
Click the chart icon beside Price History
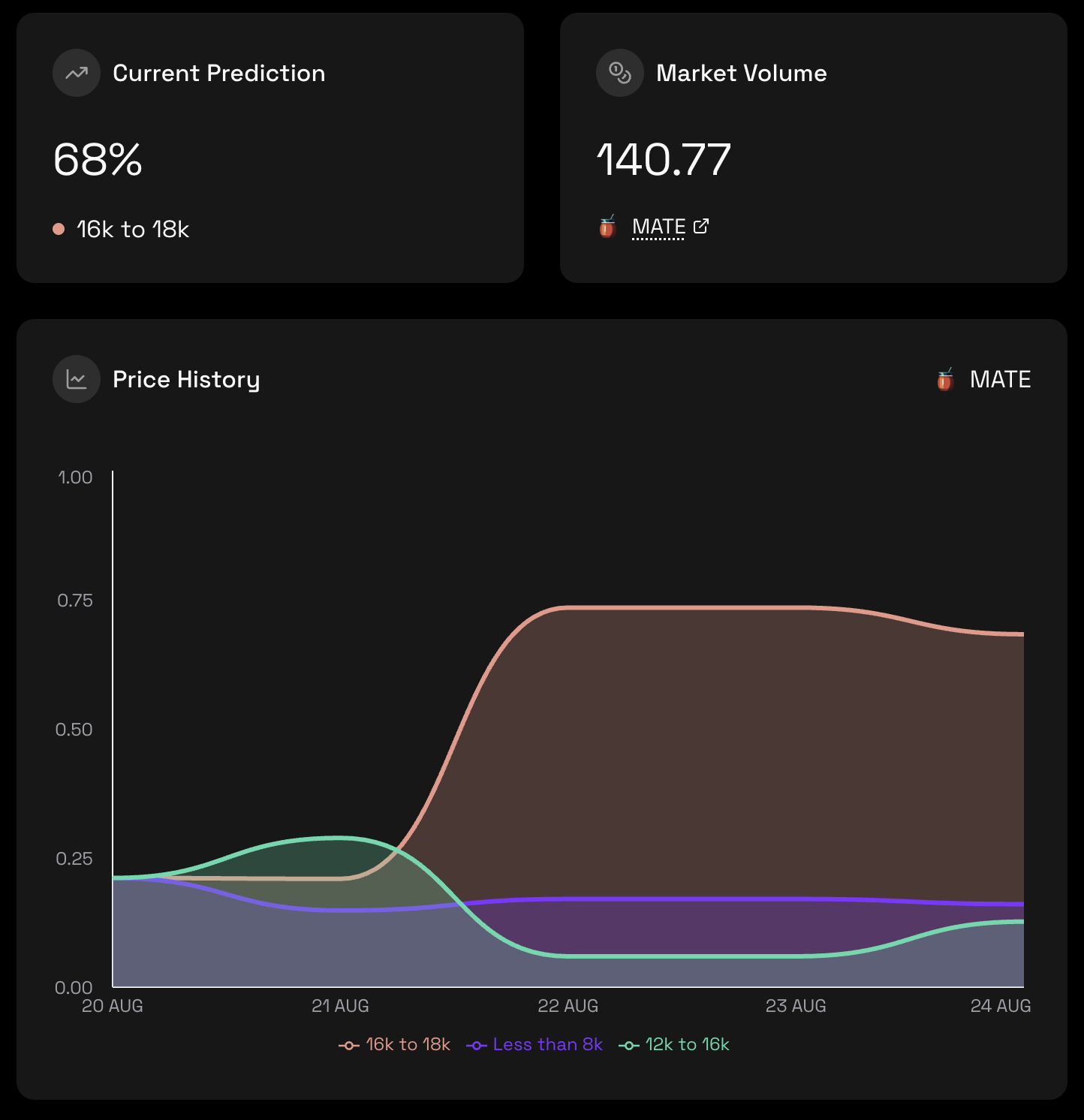click(76, 379)
